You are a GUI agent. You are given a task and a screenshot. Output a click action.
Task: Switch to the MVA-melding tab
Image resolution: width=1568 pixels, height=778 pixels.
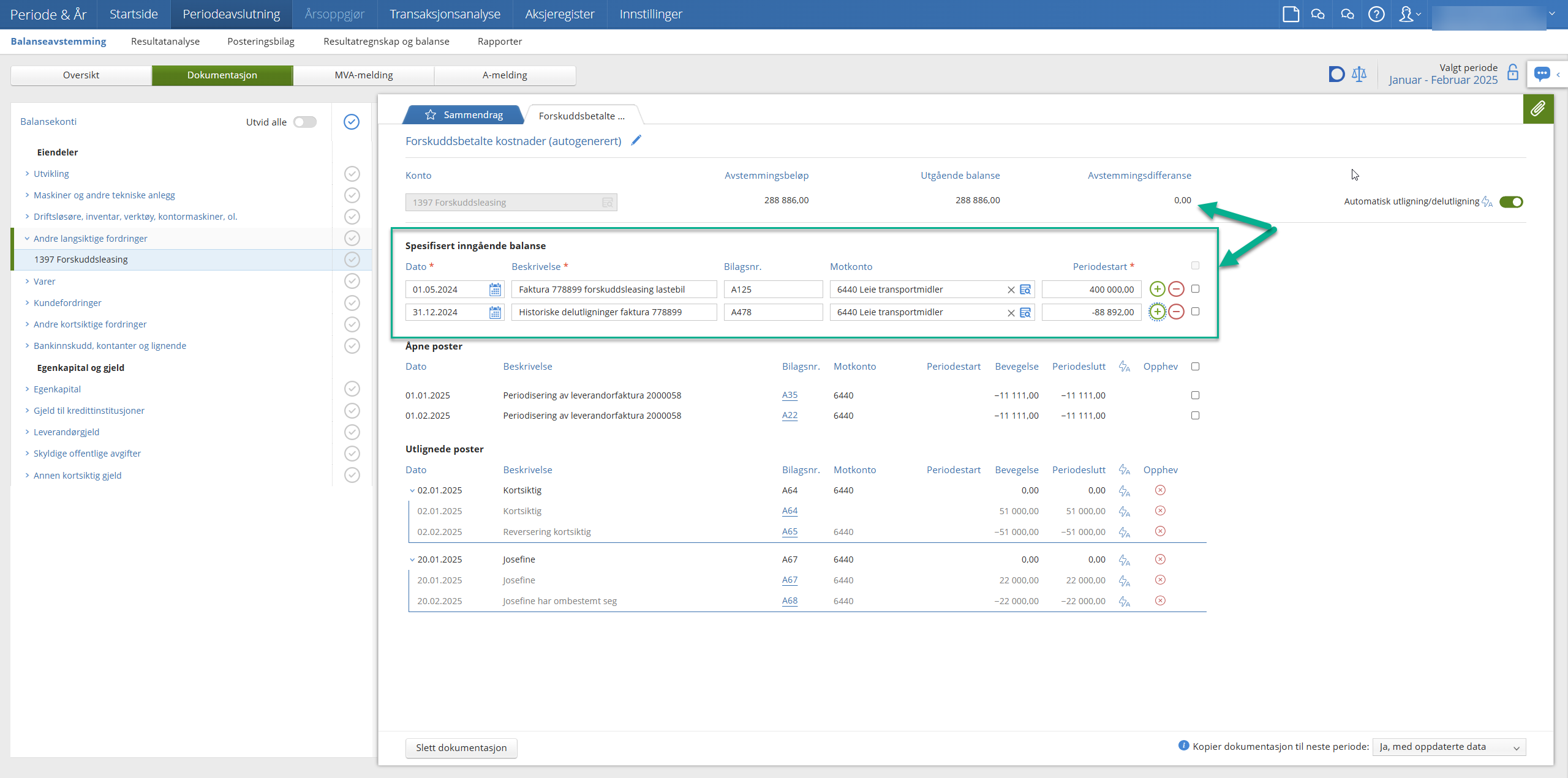tap(364, 75)
